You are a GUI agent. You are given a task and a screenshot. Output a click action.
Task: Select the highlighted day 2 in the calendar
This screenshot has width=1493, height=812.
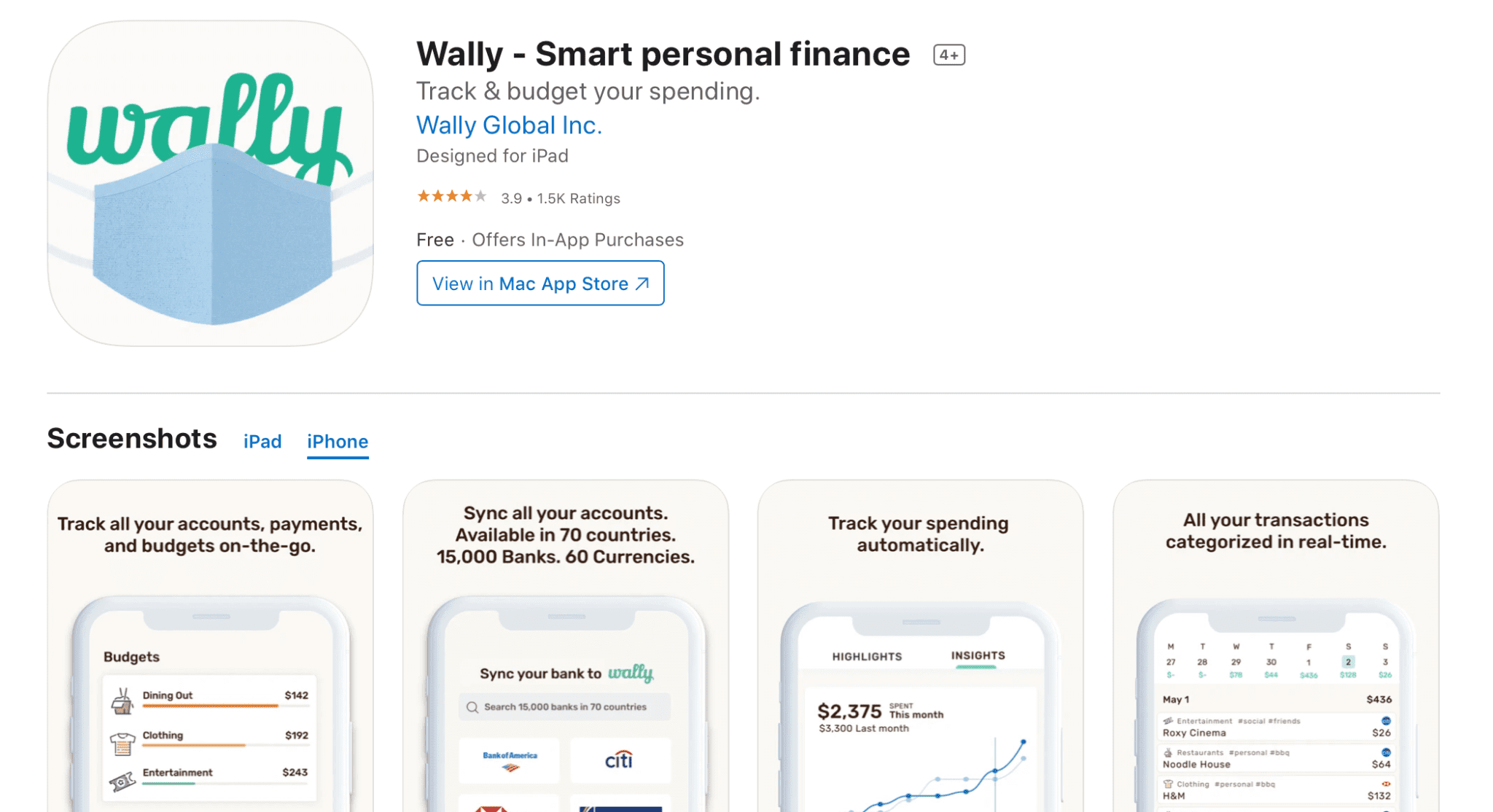[1348, 662]
